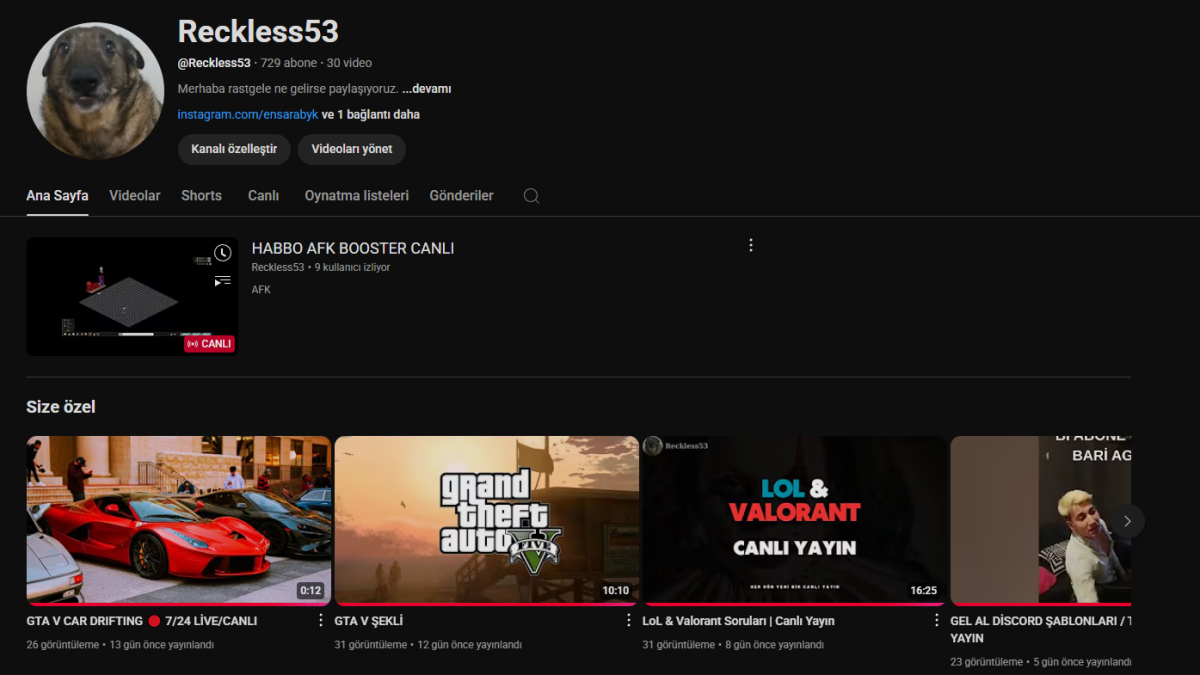The height and width of the screenshot is (675, 1200).
Task: Open GTA V CAR DRIFTING video title
Action: 142,621
